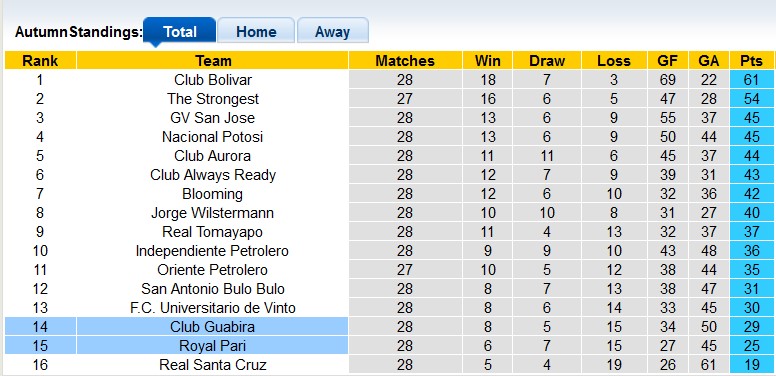Open The Strongest team link
This screenshot has height=376, width=776.
[213, 99]
